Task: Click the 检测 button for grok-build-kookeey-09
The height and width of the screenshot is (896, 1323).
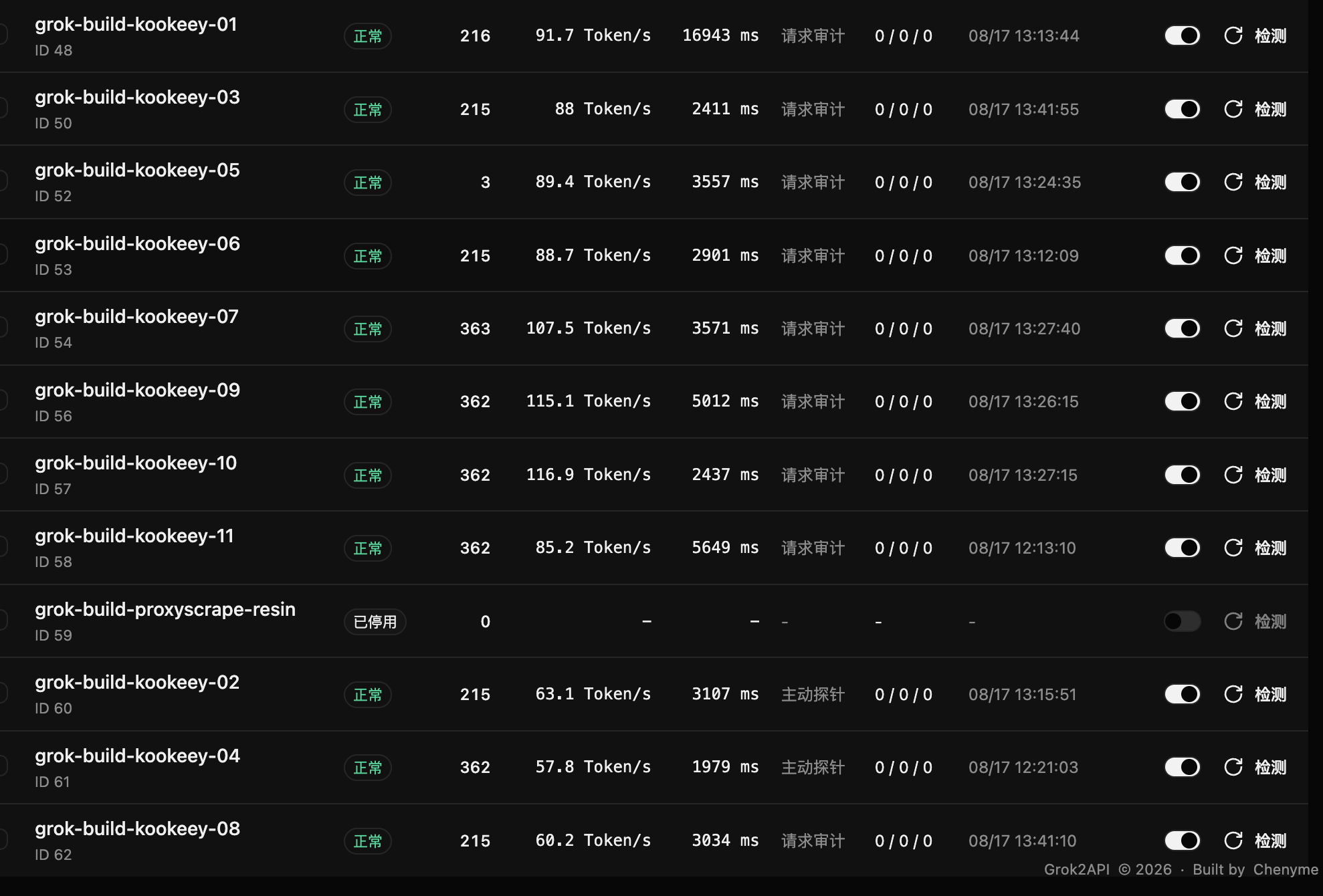Action: tap(1270, 401)
